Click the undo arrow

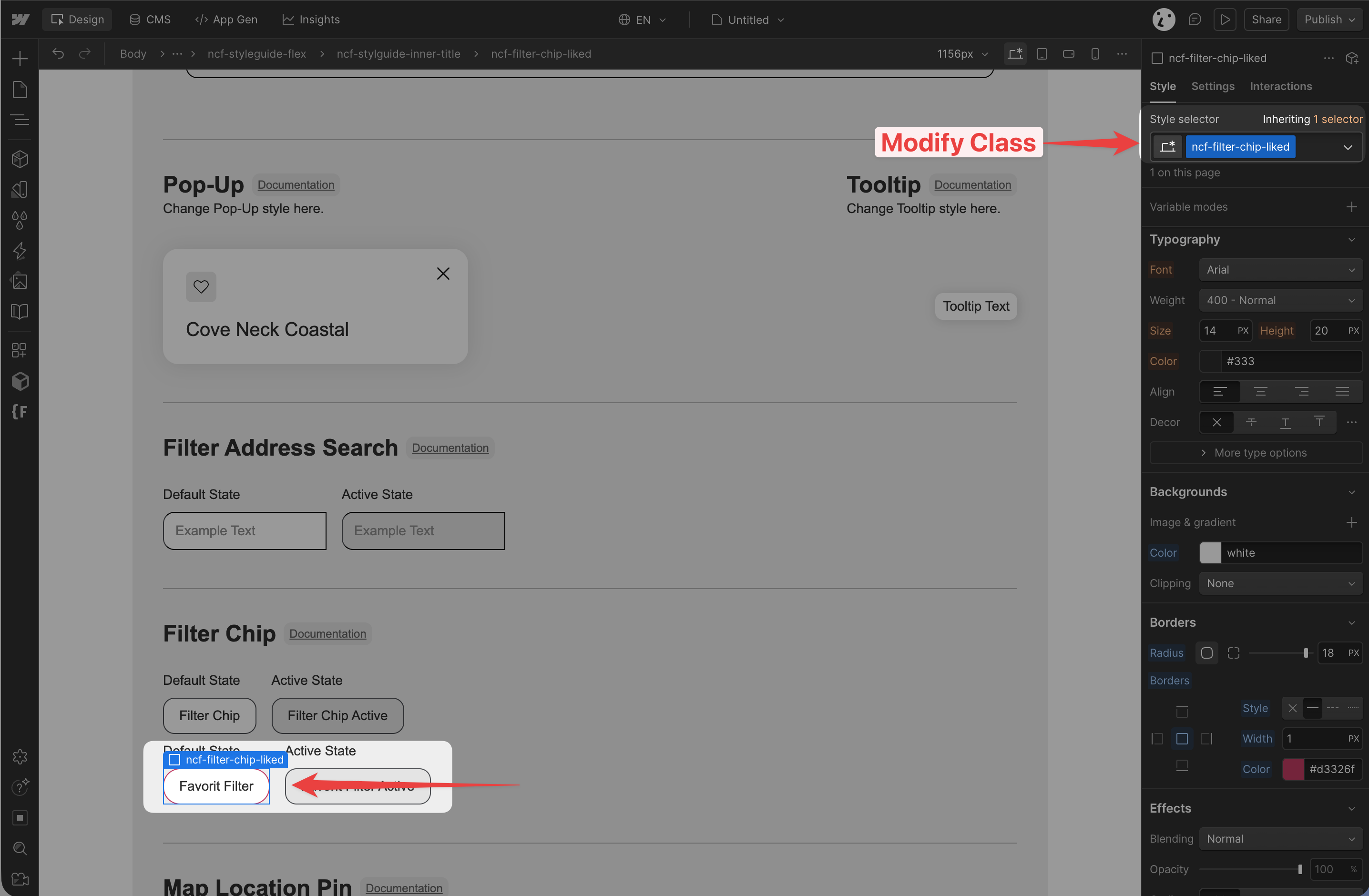coord(58,53)
